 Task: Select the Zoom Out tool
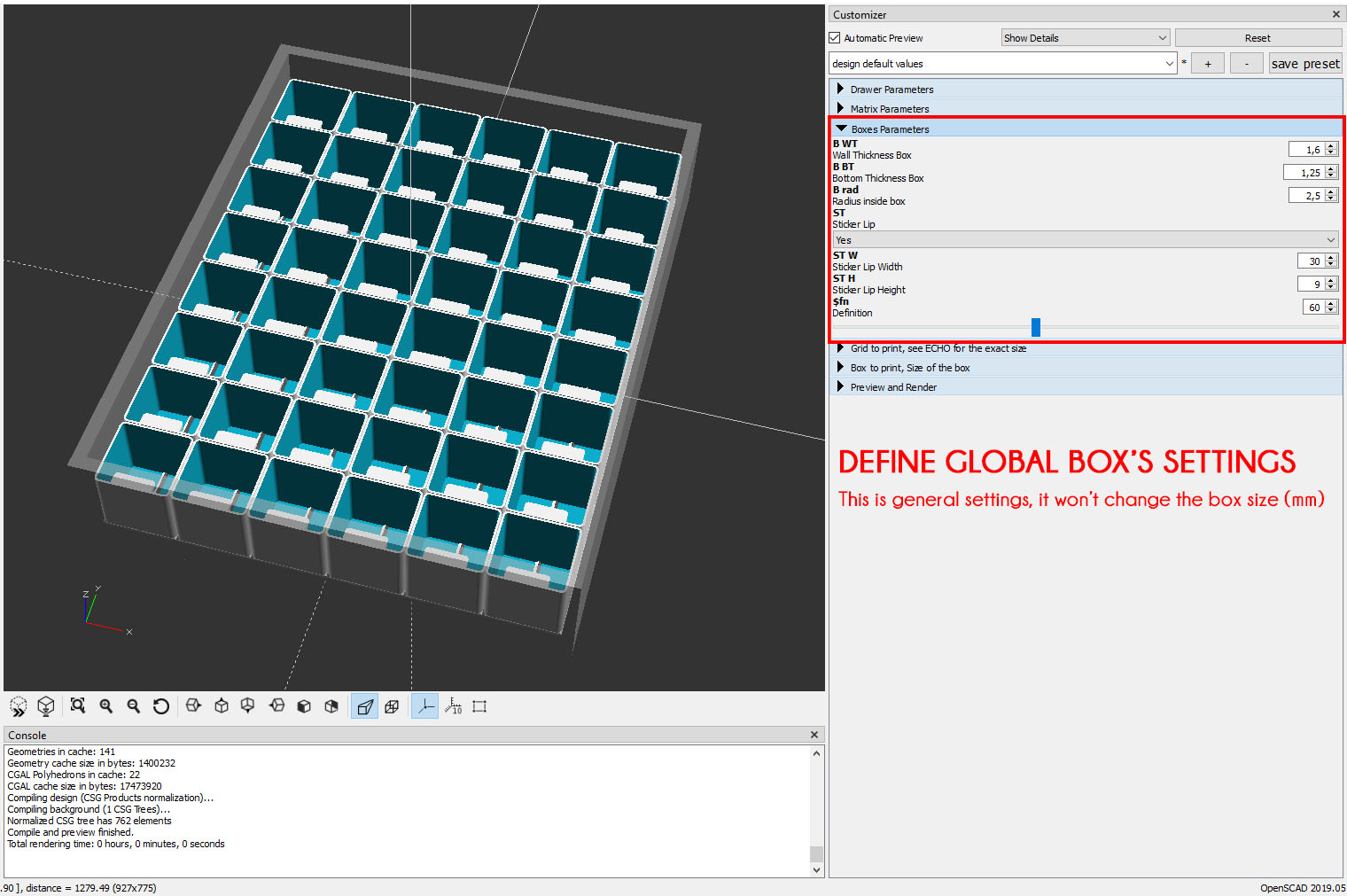[x=133, y=706]
